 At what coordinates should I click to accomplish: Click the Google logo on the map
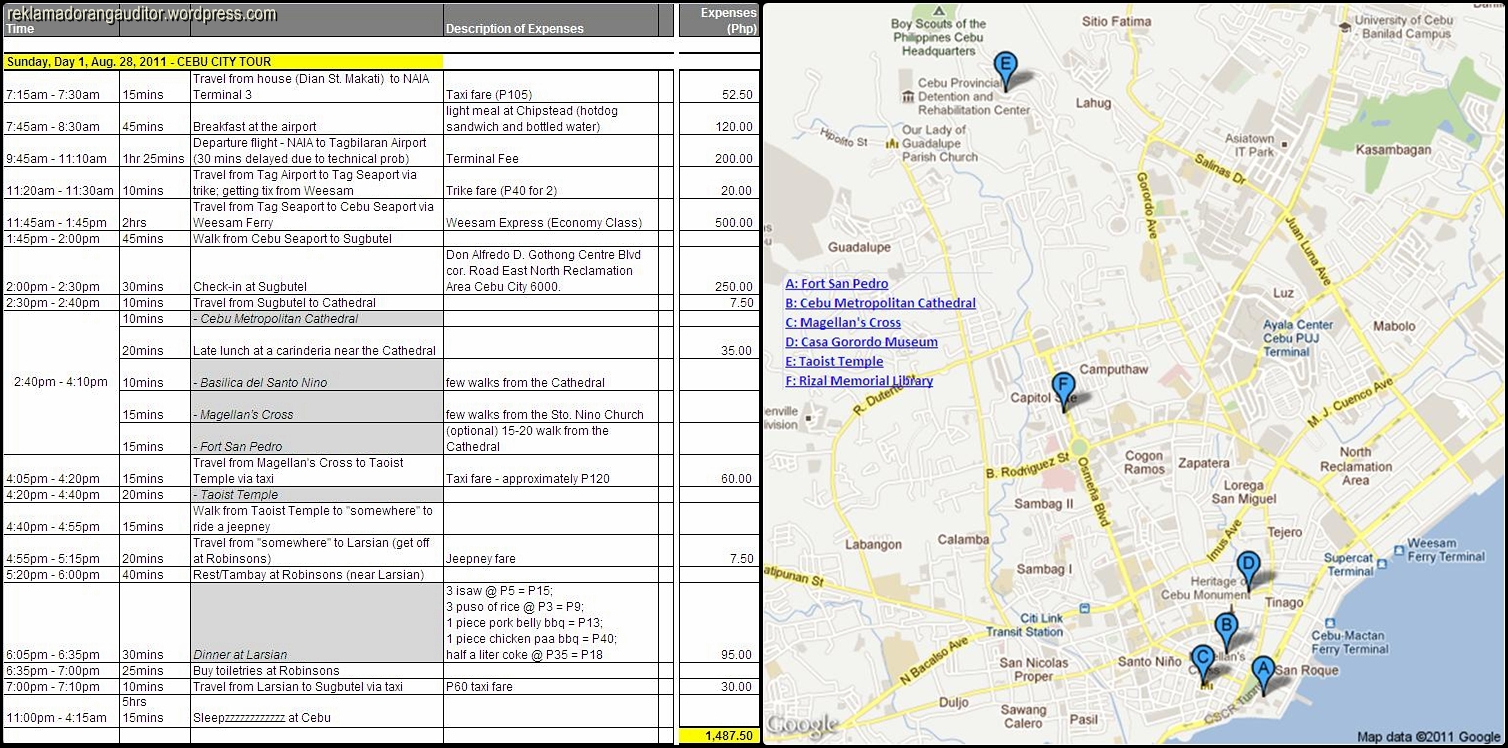coord(802,725)
